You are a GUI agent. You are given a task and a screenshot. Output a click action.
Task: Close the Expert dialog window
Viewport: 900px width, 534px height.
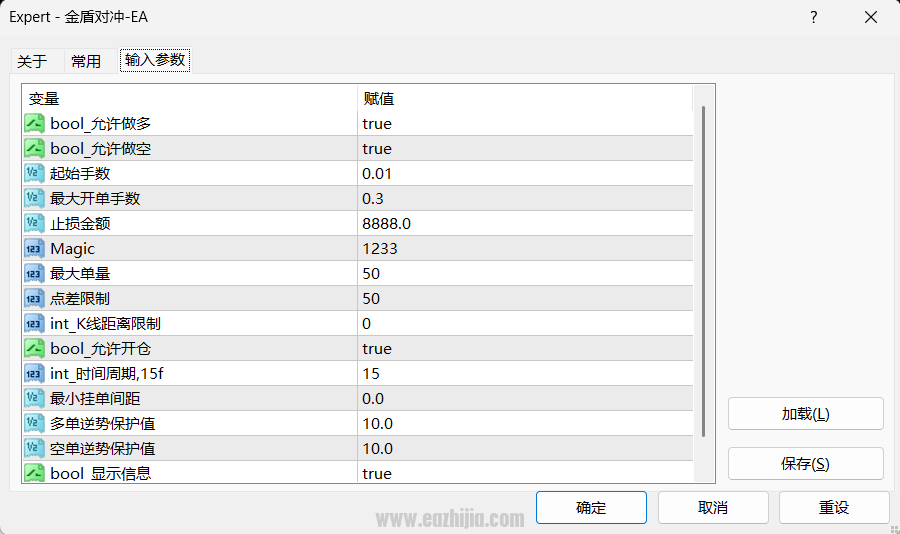(871, 17)
